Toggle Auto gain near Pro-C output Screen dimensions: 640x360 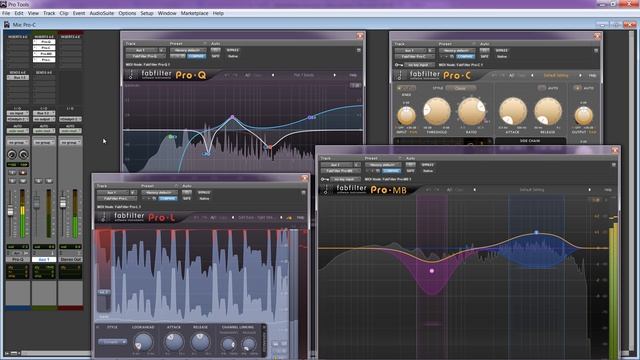tap(577, 88)
